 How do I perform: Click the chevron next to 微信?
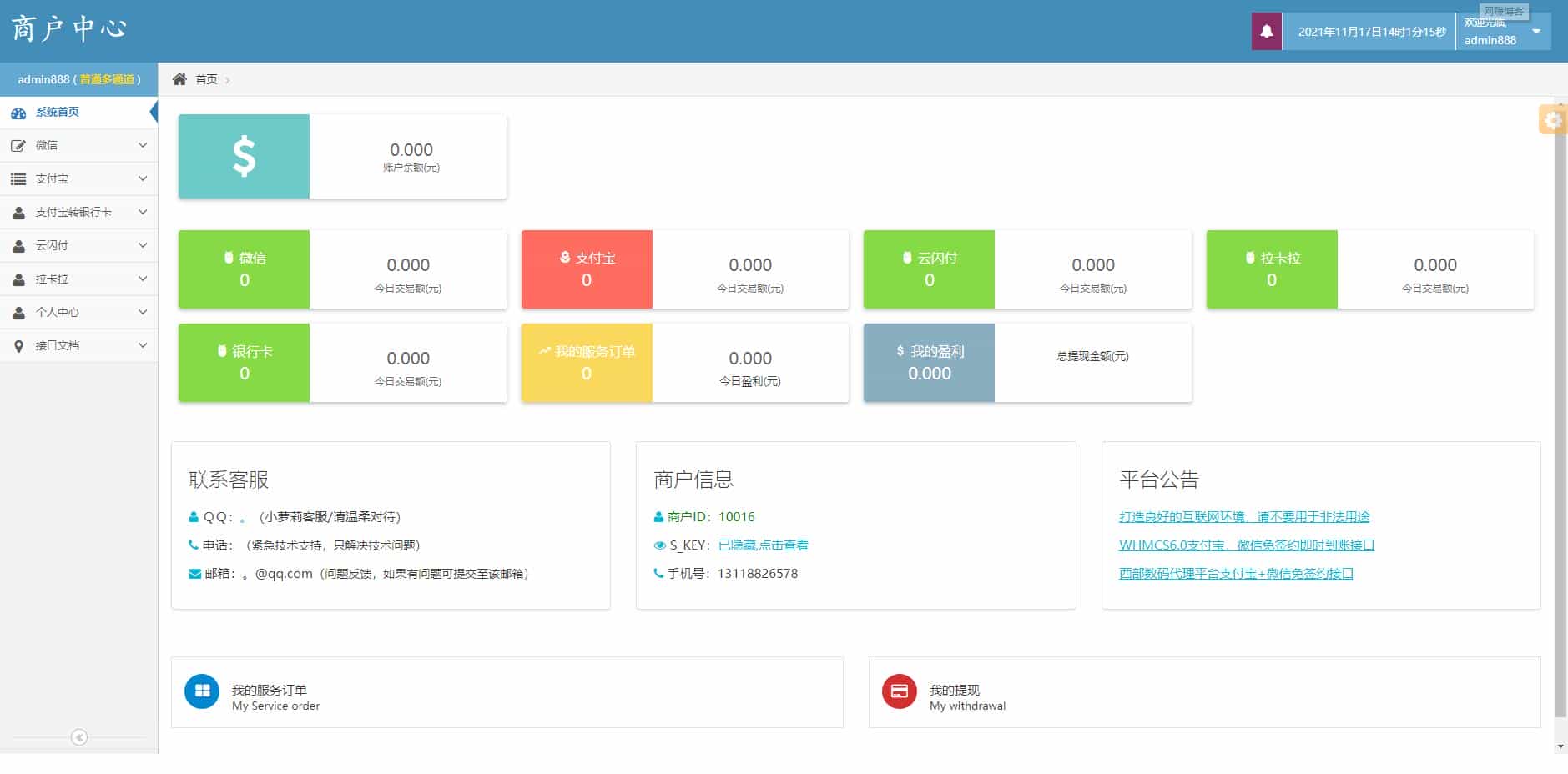pyautogui.click(x=143, y=145)
